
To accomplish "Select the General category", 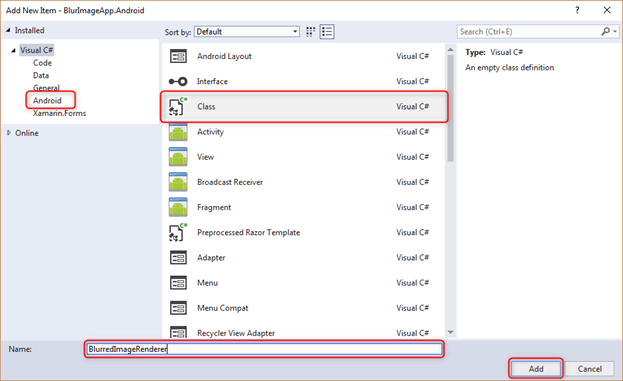I will tap(46, 88).
